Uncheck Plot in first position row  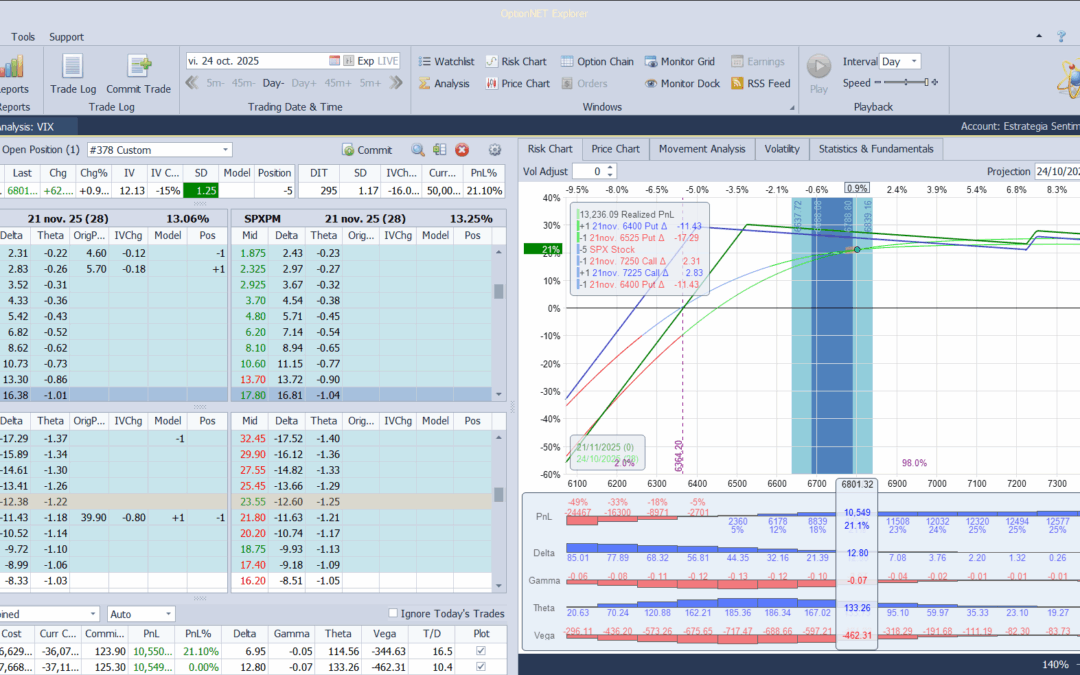[483, 650]
